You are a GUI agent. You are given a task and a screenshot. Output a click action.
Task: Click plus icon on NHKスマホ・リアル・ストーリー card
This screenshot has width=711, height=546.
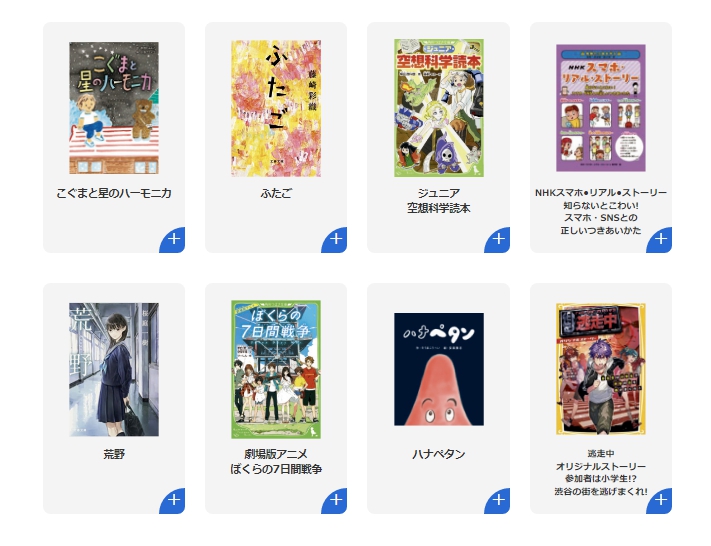[660, 240]
